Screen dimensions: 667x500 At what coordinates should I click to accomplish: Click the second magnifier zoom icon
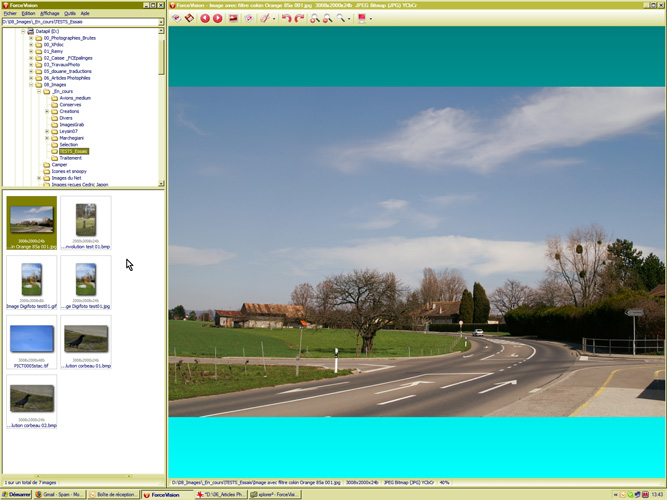pos(328,18)
